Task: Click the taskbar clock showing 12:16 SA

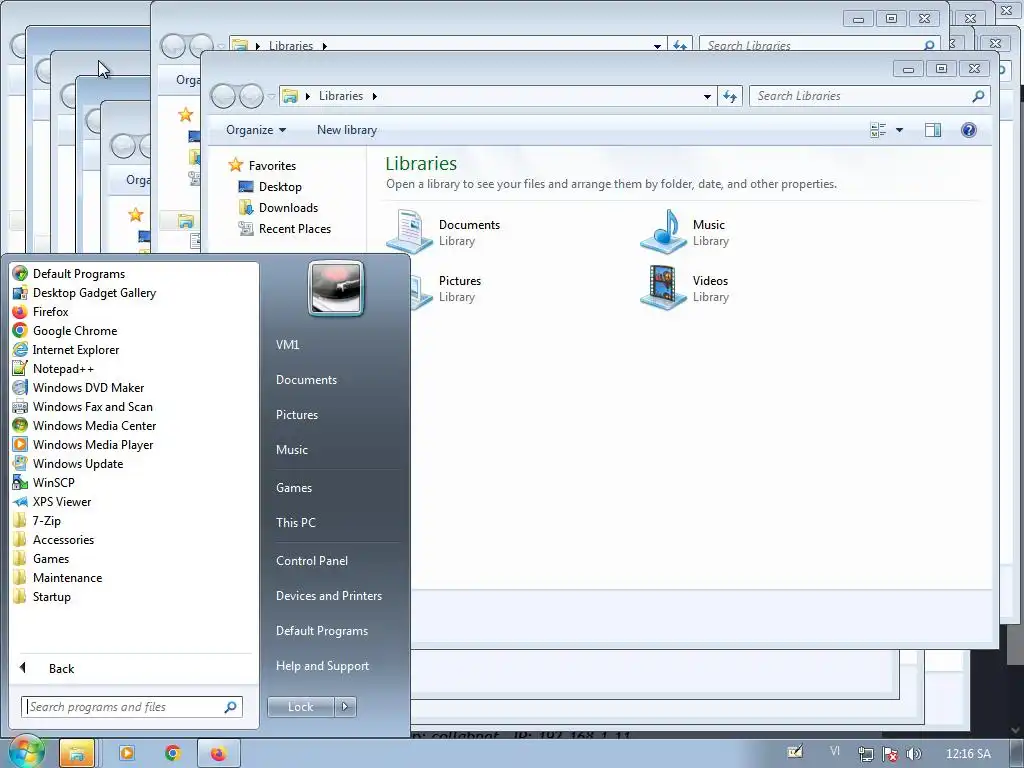Action: [x=968, y=754]
